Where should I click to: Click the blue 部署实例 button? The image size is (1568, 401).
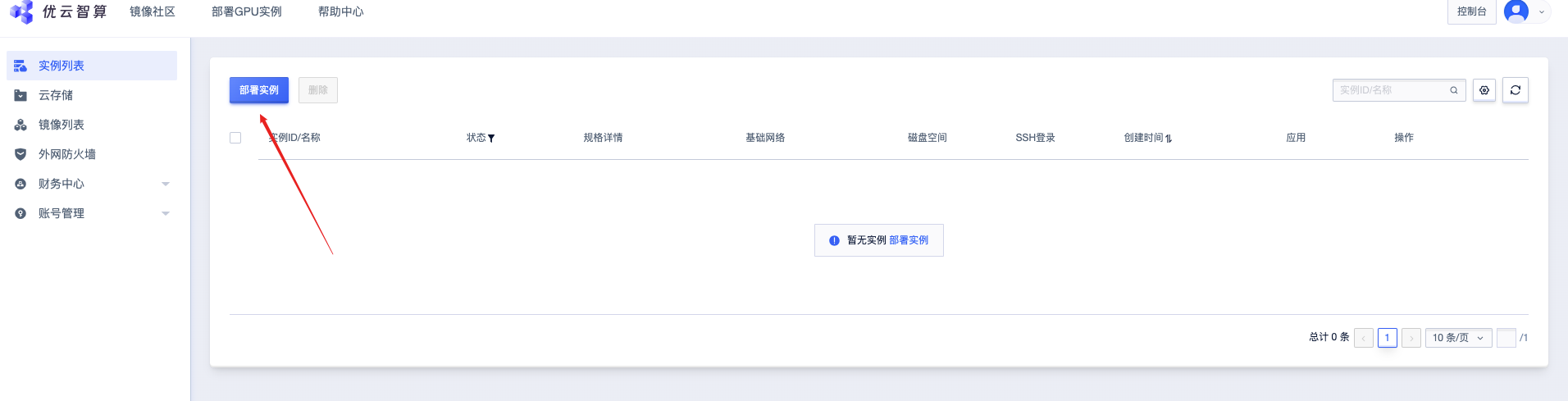click(259, 90)
